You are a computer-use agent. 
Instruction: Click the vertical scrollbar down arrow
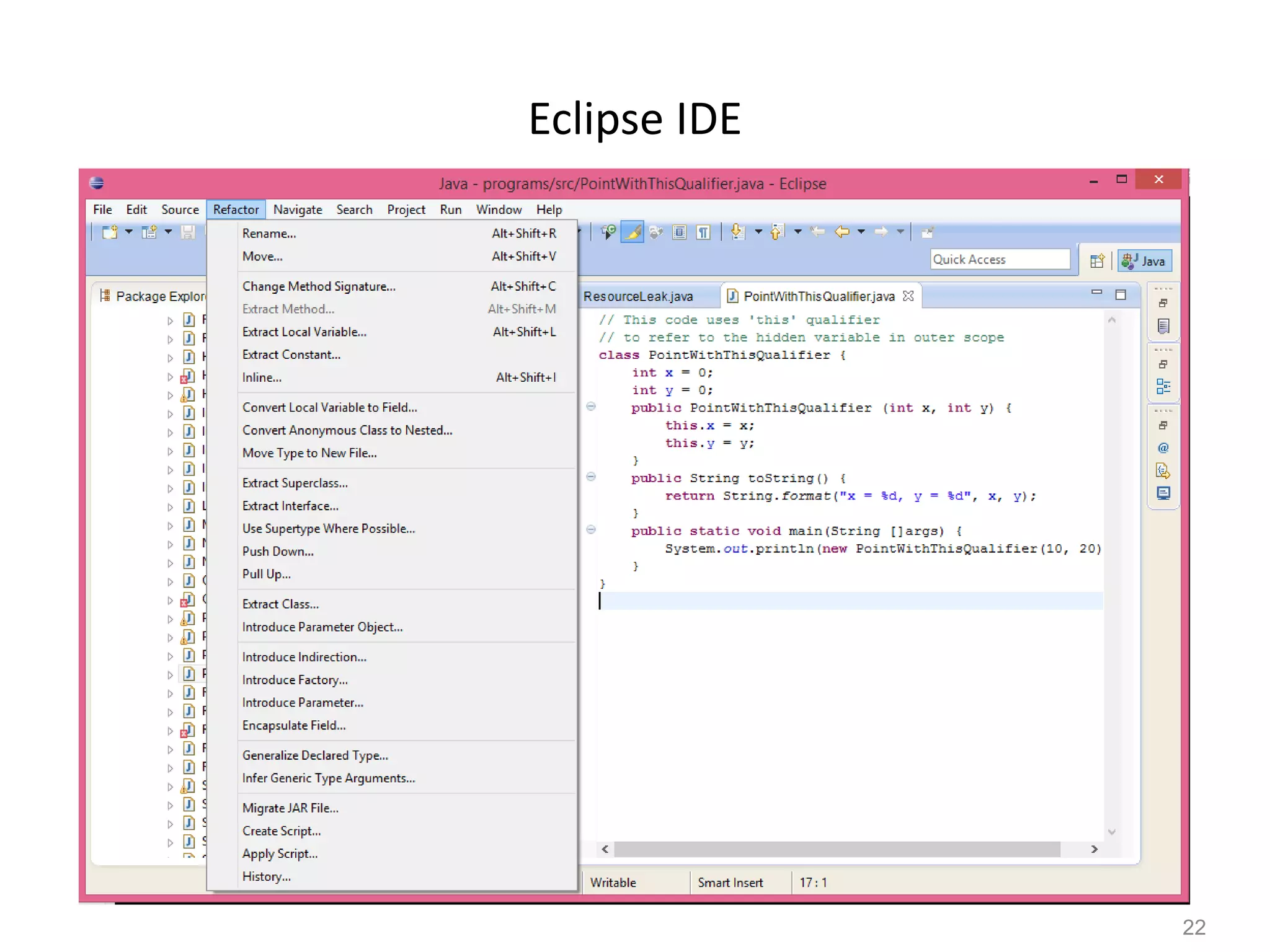point(1112,832)
